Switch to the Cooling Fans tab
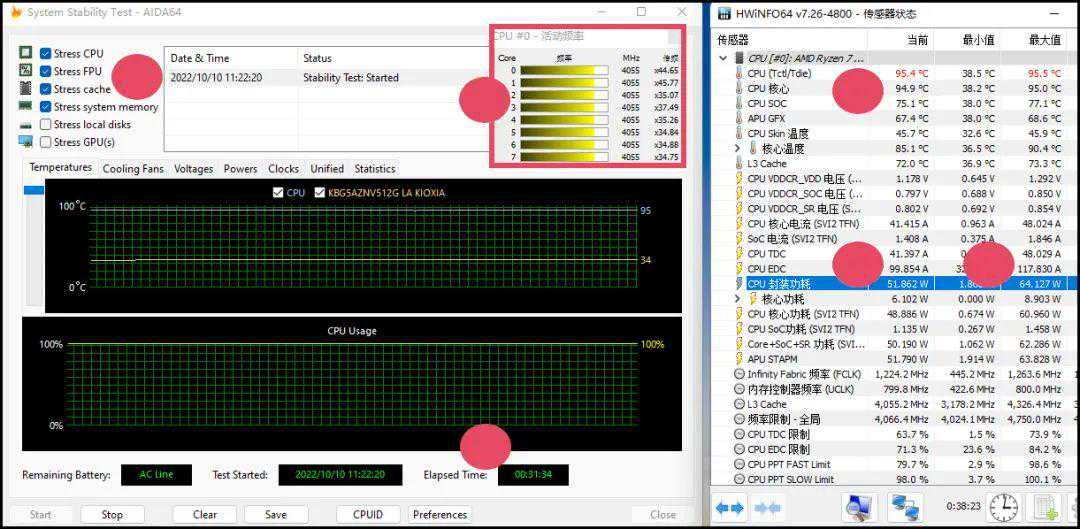The width and height of the screenshot is (1080, 529). (135, 169)
